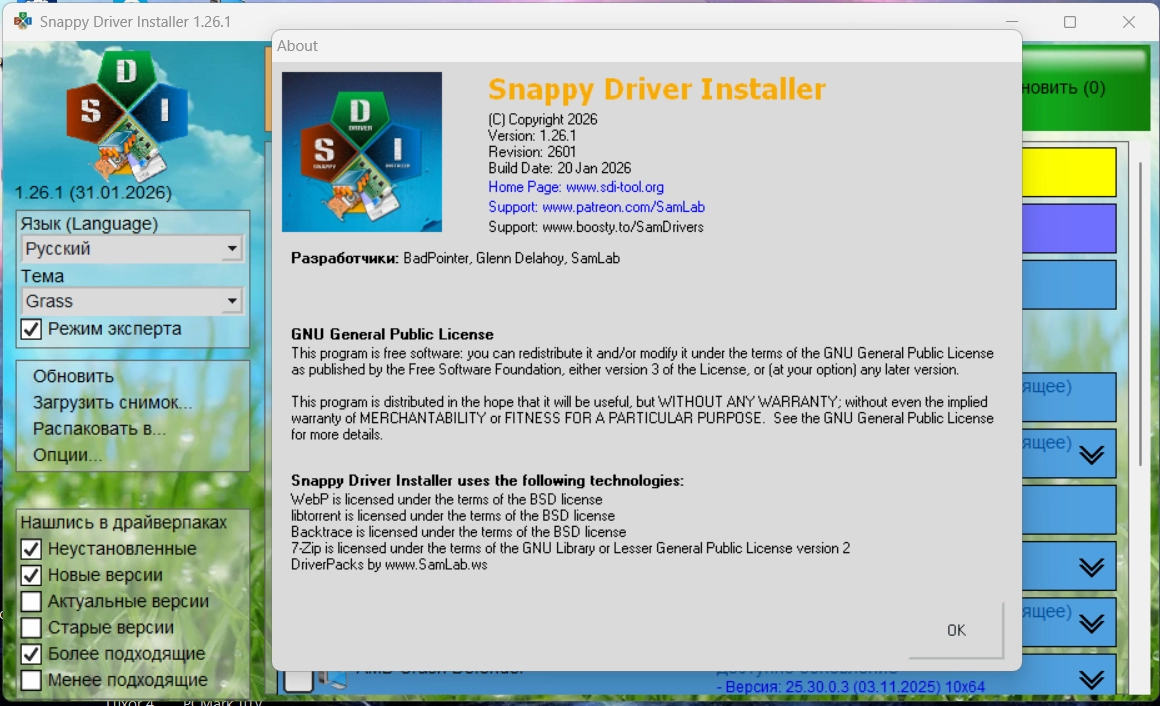Open the Опции... menu item
The height and width of the screenshot is (706, 1160).
coord(67,455)
